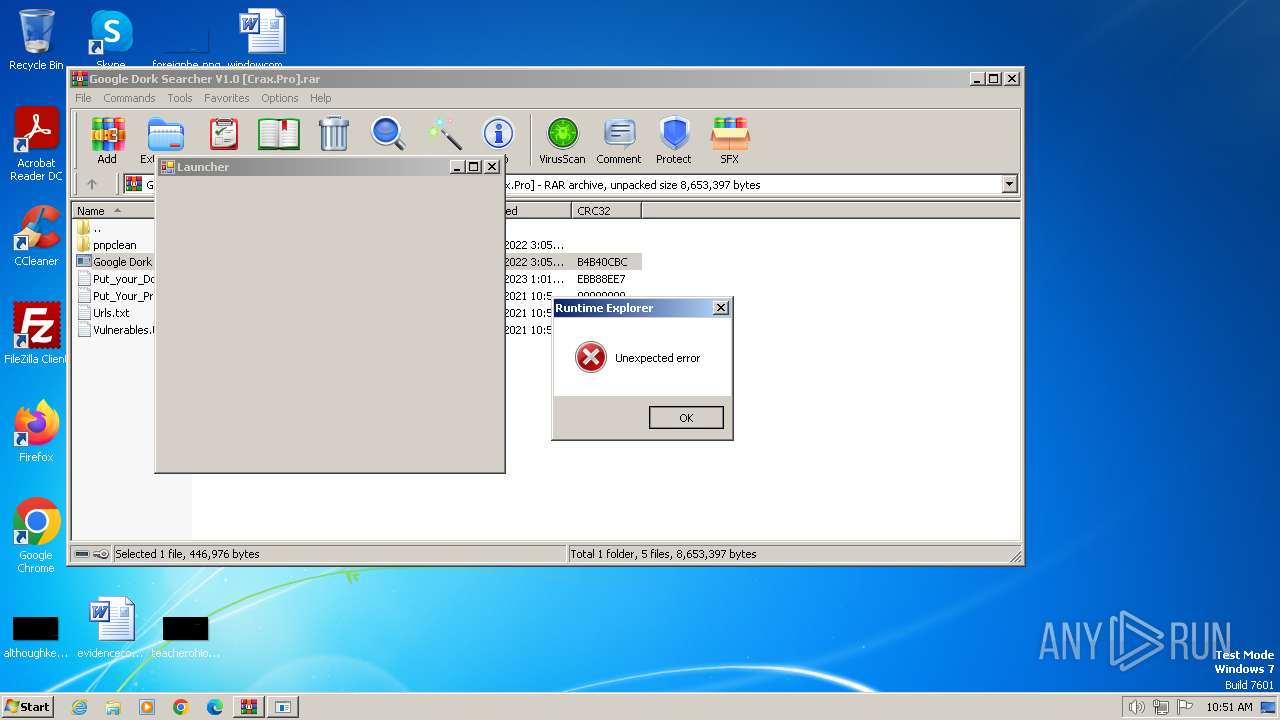This screenshot has width=1280, height=720.
Task: Click the Microsoft Edge taskbar icon
Action: click(214, 707)
